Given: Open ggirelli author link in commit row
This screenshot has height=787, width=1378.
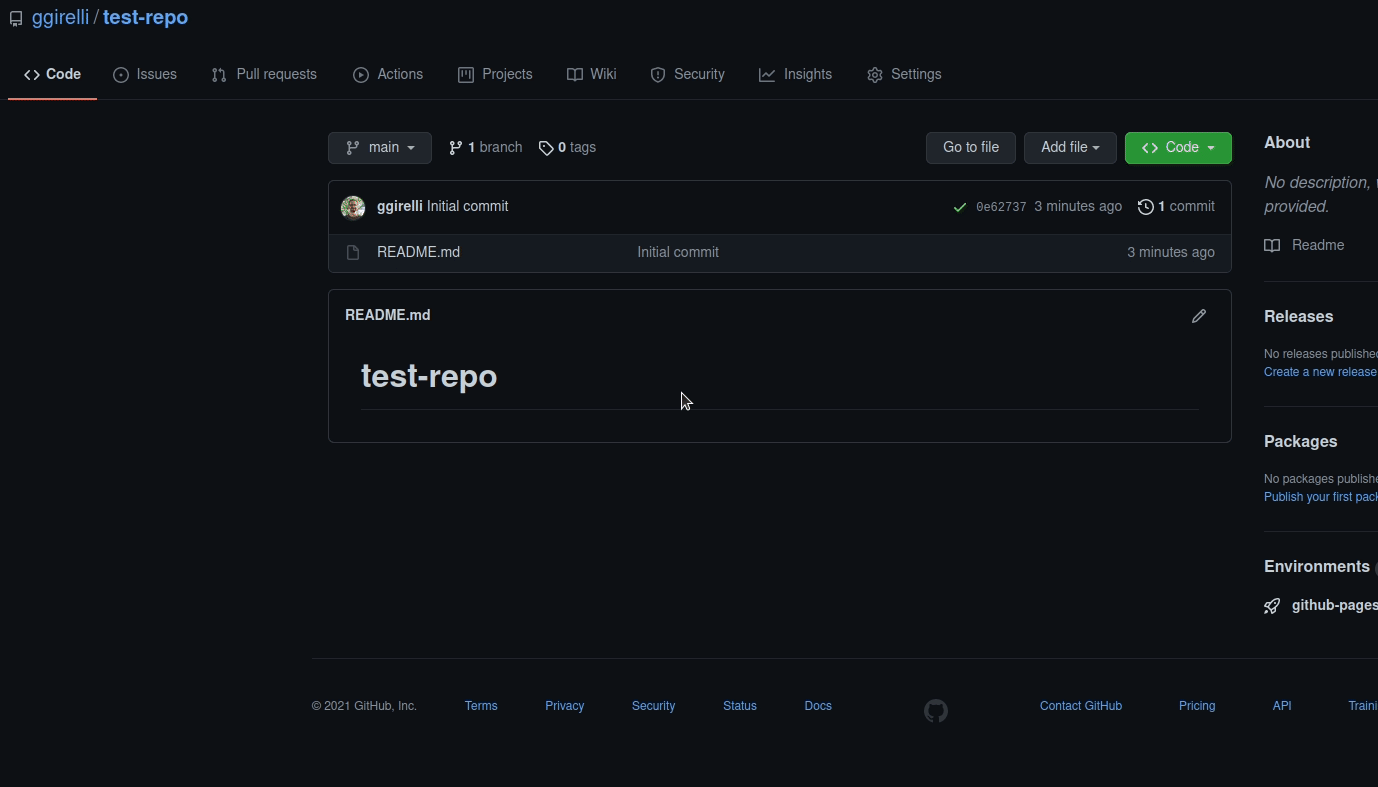Looking at the screenshot, I should tap(400, 206).
